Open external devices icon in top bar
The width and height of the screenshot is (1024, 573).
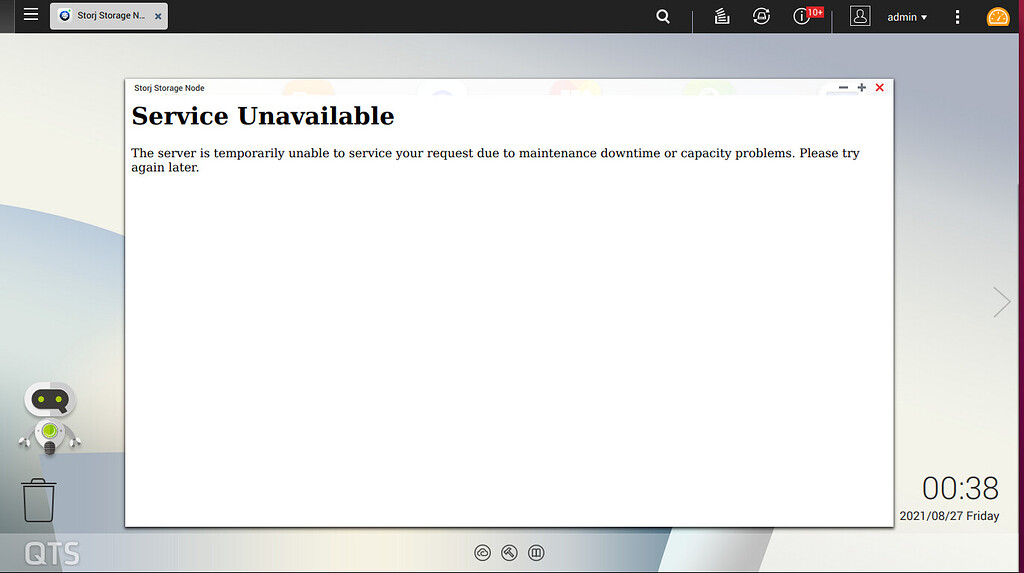coord(761,16)
